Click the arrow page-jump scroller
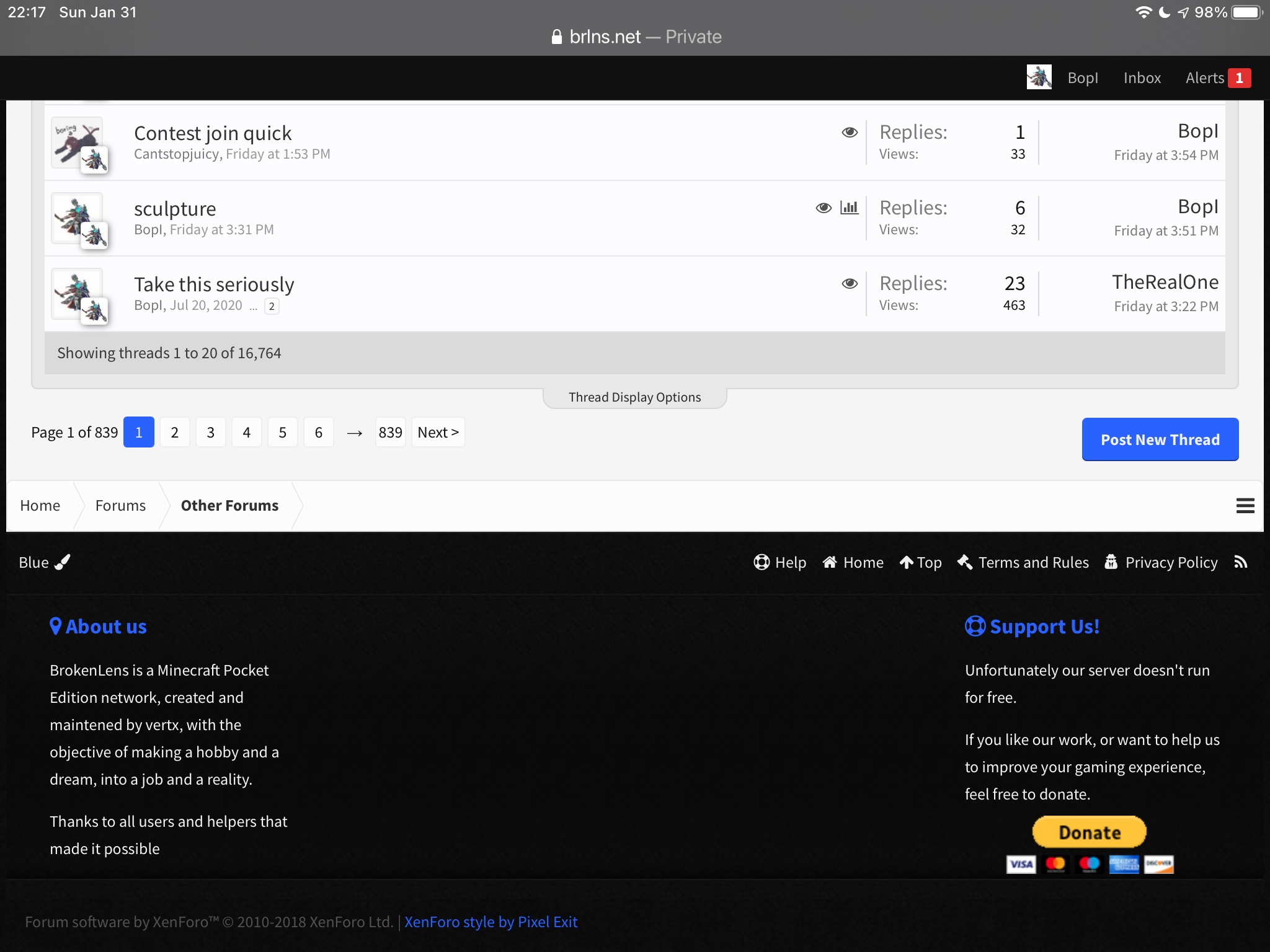 [355, 433]
